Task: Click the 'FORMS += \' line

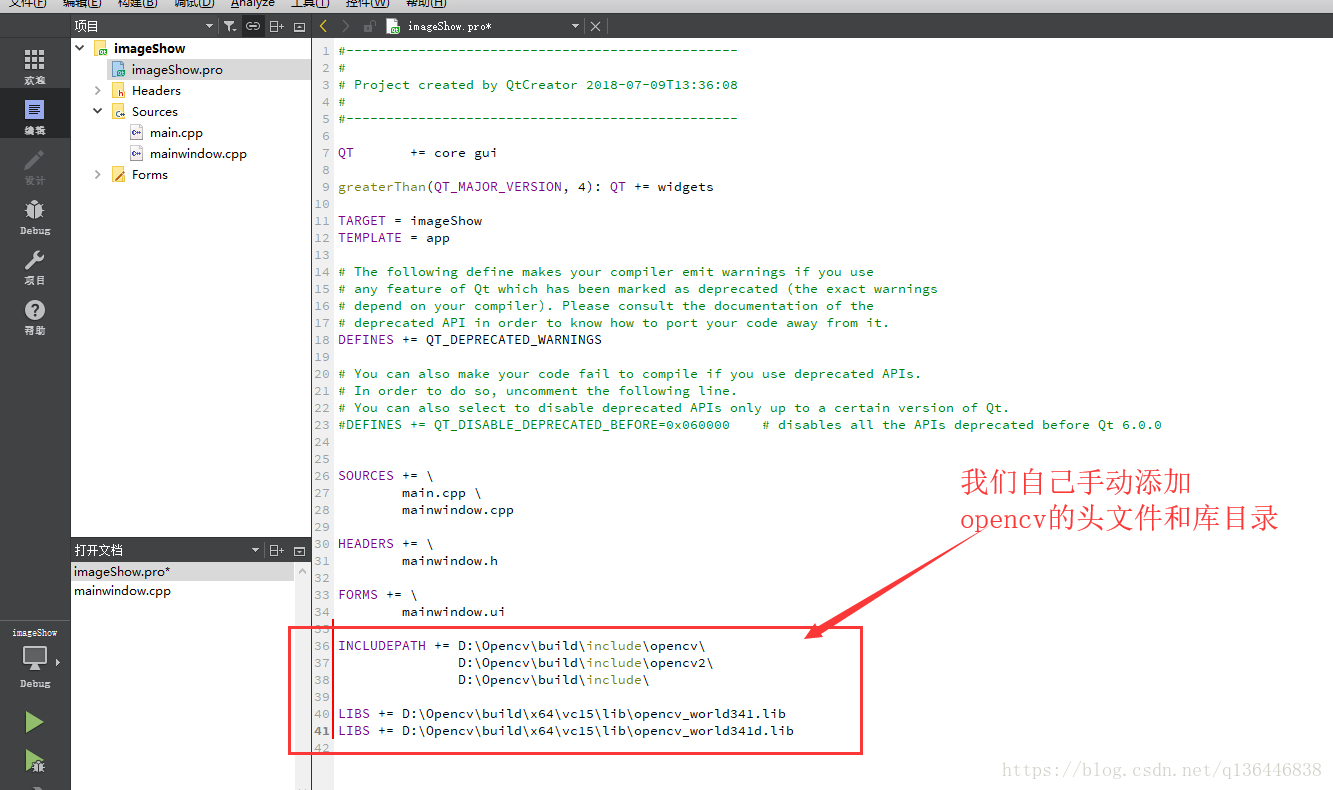Action: (x=378, y=594)
